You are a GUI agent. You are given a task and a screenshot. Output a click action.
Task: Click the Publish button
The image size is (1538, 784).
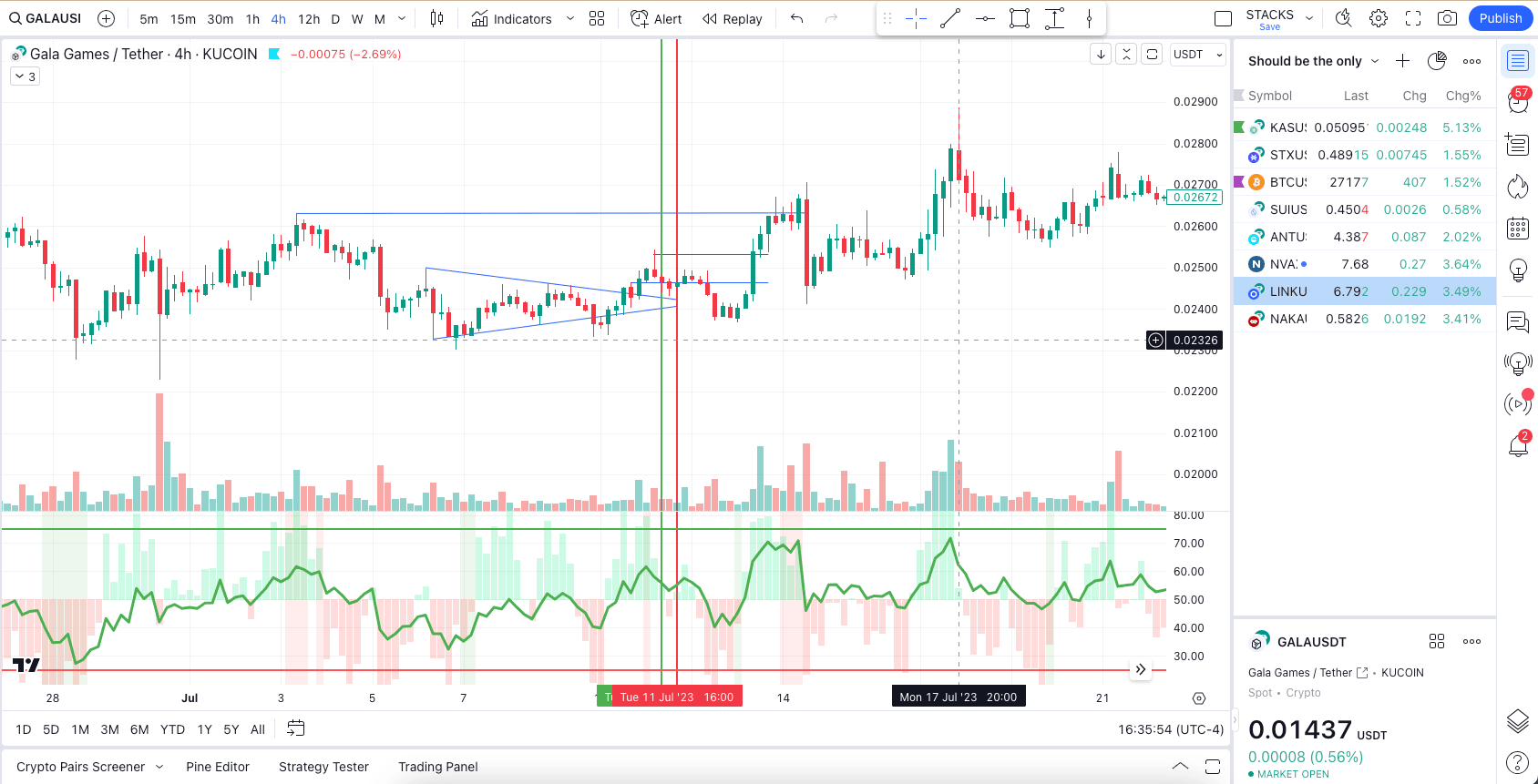click(x=1501, y=18)
